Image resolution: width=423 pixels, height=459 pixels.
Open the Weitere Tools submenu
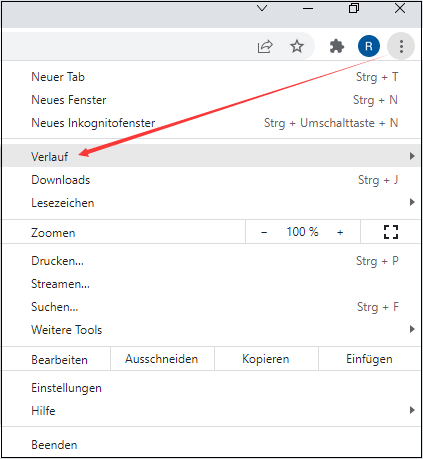coord(211,330)
